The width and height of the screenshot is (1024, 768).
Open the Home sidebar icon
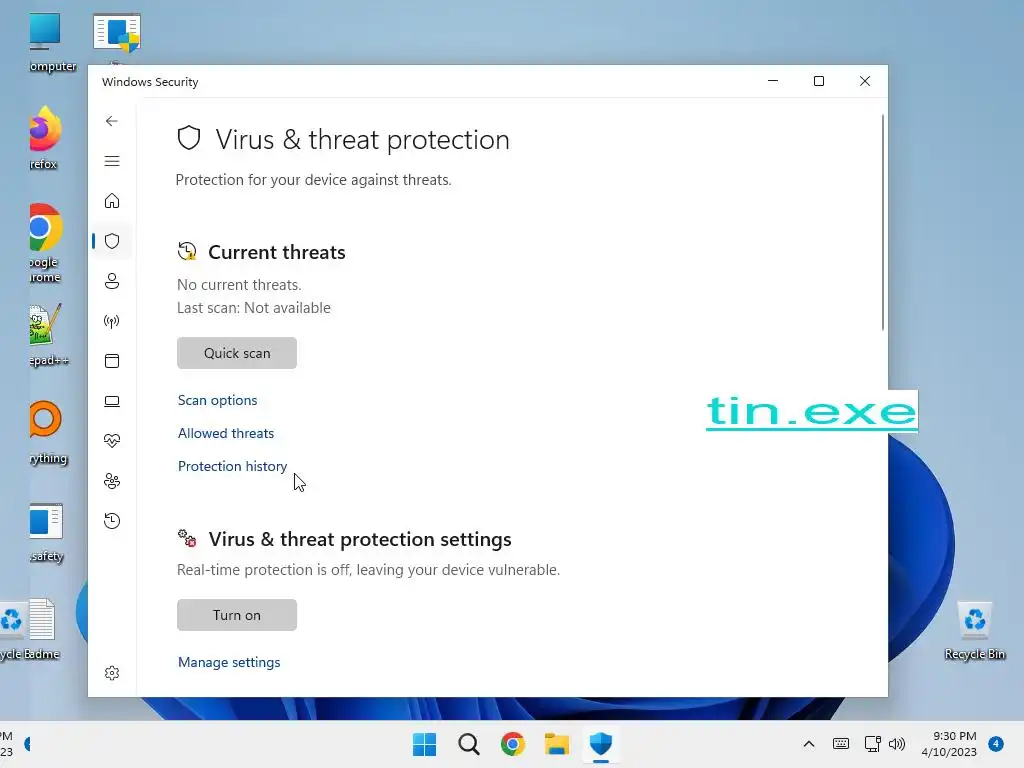tap(112, 200)
